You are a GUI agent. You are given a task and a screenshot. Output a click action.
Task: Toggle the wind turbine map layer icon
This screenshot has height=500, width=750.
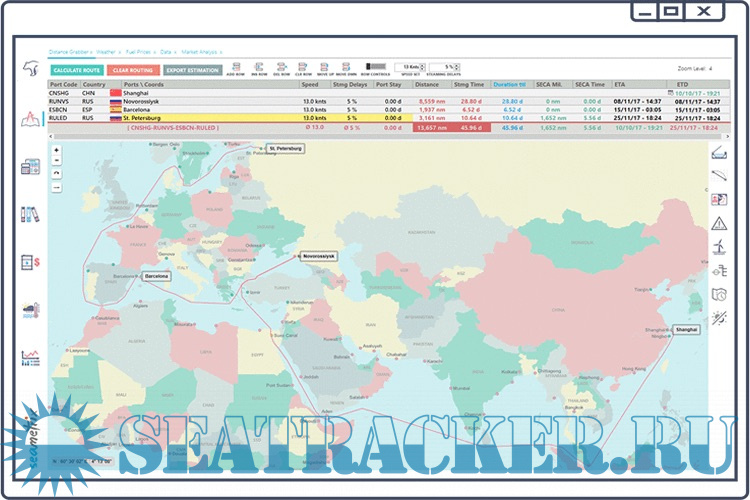tap(719, 247)
